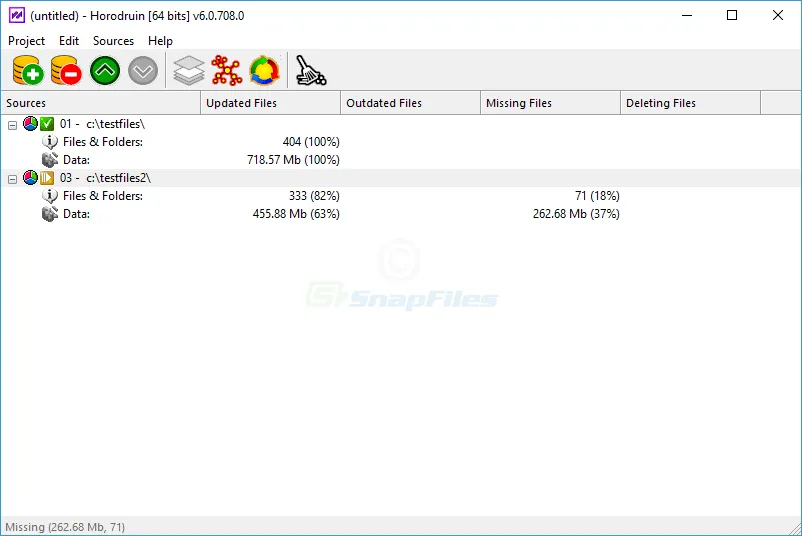
Task: Click the Missing Files column header
Action: point(550,103)
